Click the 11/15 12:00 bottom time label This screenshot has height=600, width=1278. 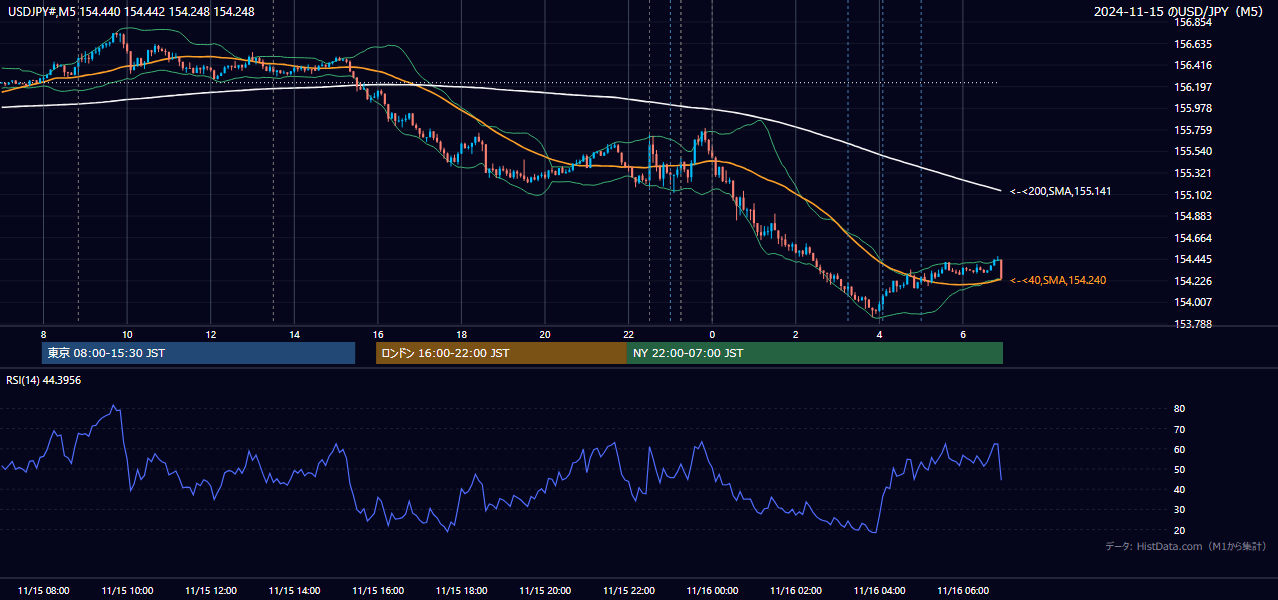(211, 591)
